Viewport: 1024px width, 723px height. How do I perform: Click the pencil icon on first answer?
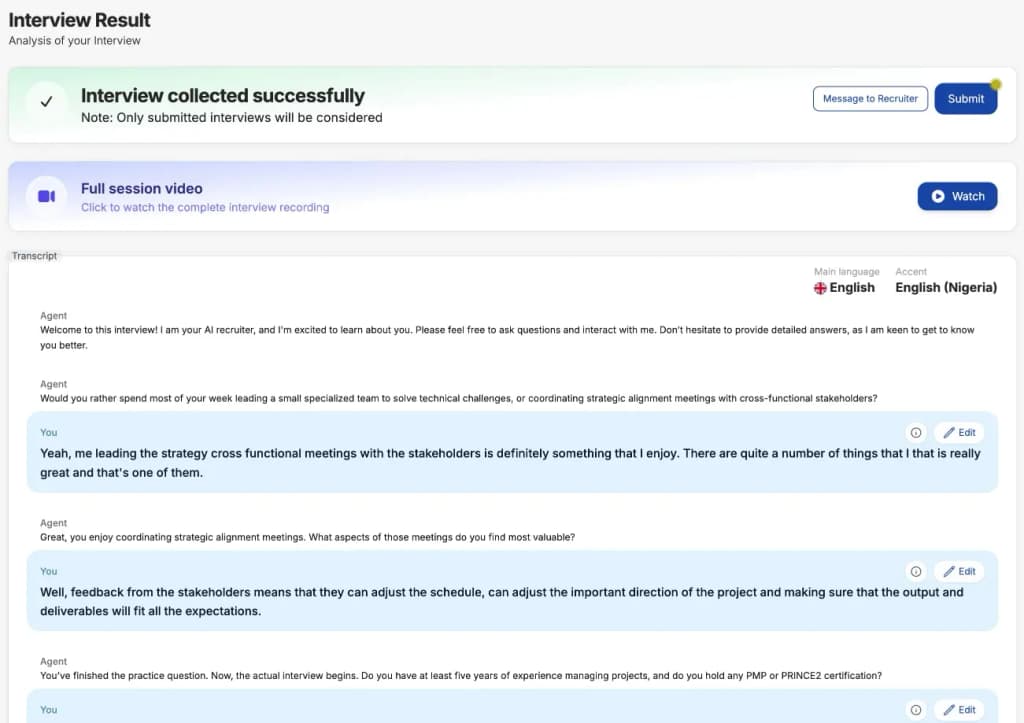tap(949, 432)
